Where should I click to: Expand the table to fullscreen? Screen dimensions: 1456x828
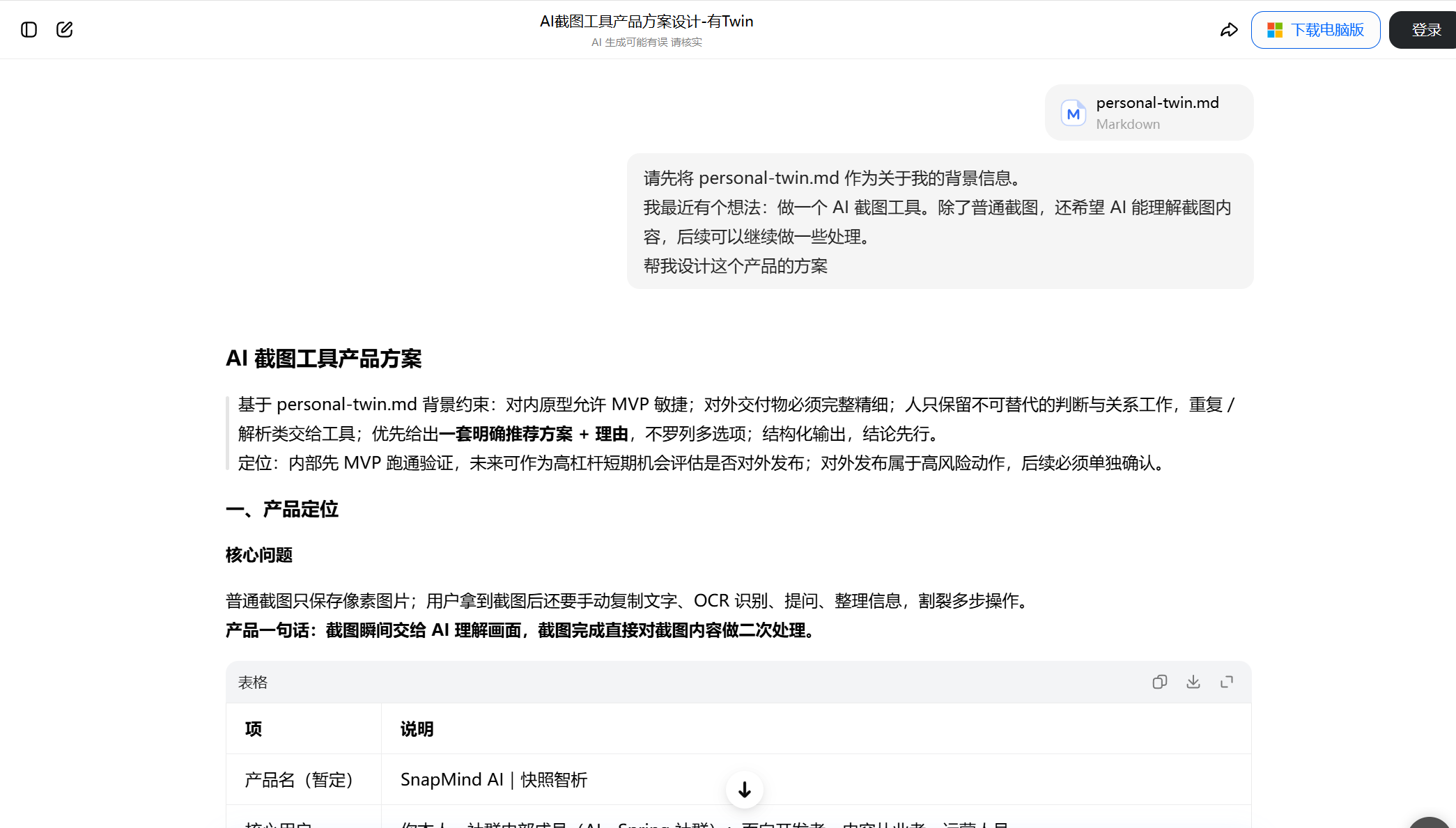coord(1227,682)
